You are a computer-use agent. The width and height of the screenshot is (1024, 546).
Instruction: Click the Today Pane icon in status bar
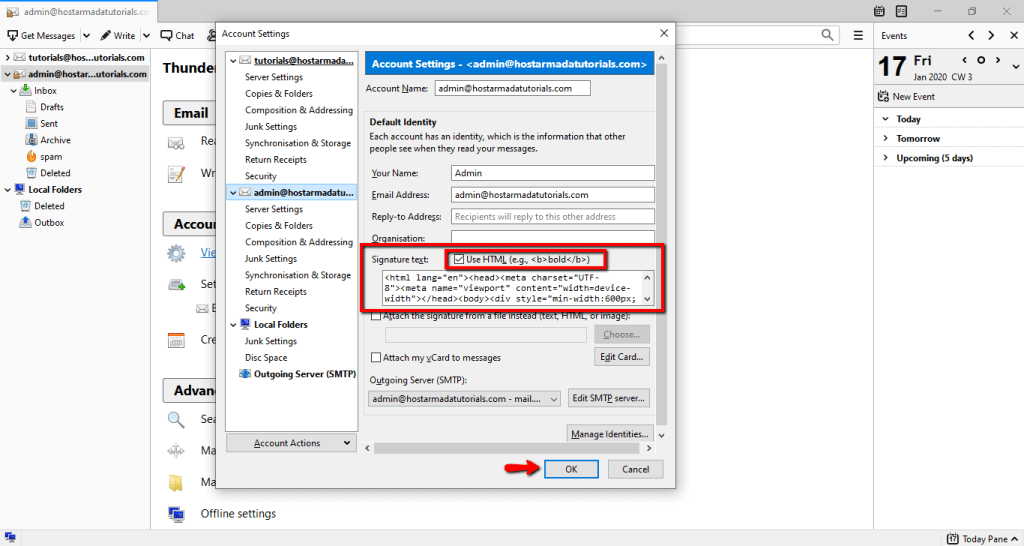click(x=953, y=539)
